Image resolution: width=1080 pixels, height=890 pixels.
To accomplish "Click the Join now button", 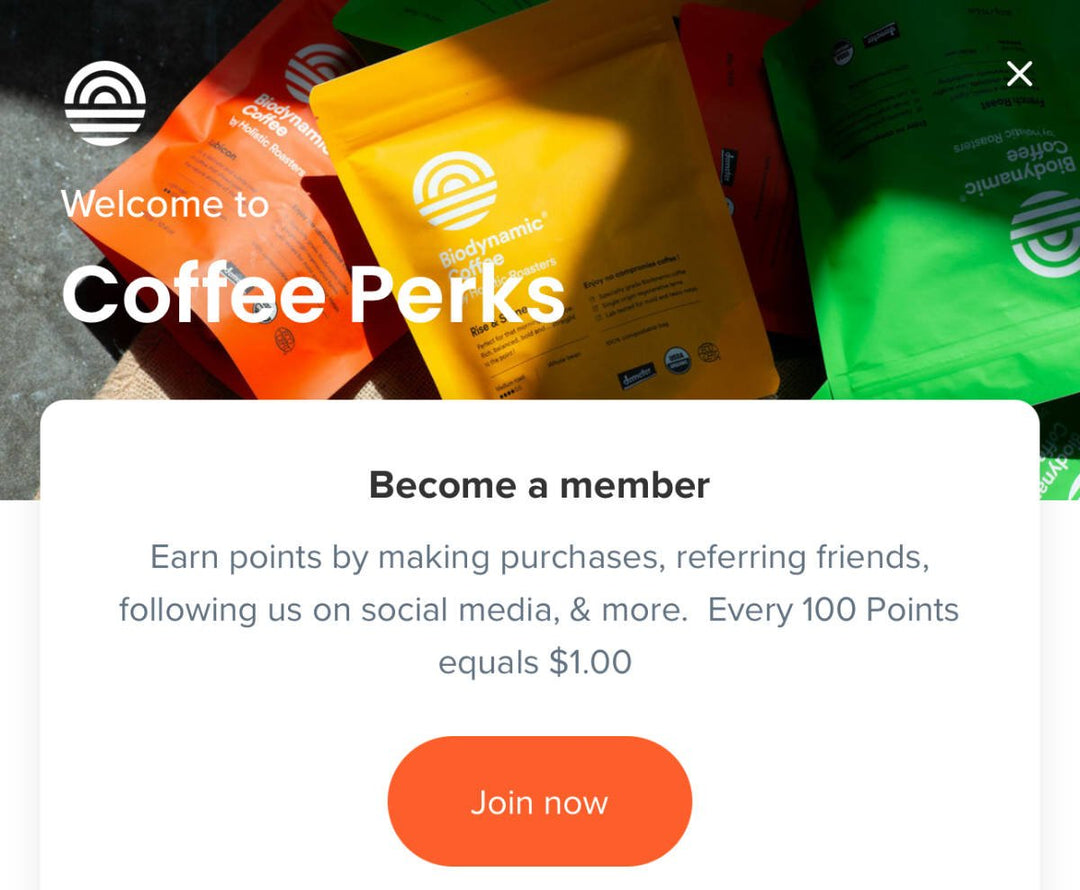I will tap(539, 801).
